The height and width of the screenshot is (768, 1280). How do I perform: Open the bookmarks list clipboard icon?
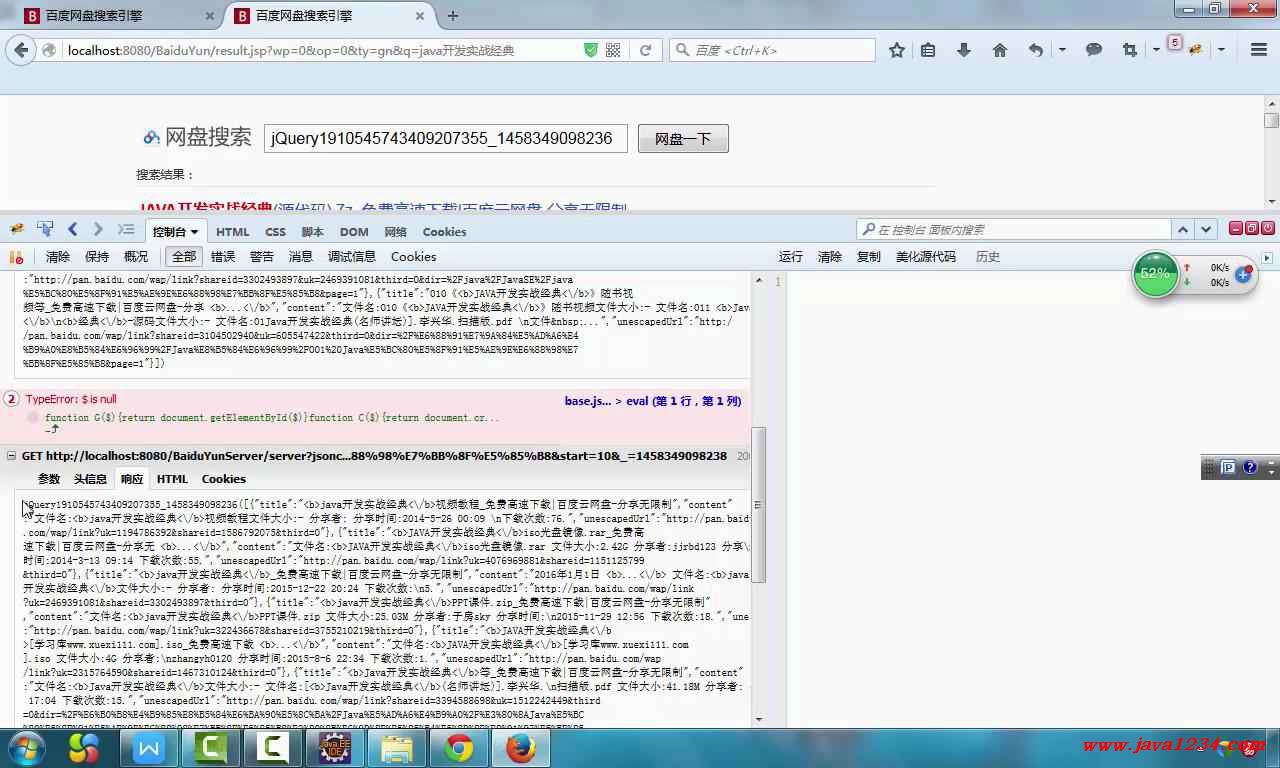click(928, 50)
